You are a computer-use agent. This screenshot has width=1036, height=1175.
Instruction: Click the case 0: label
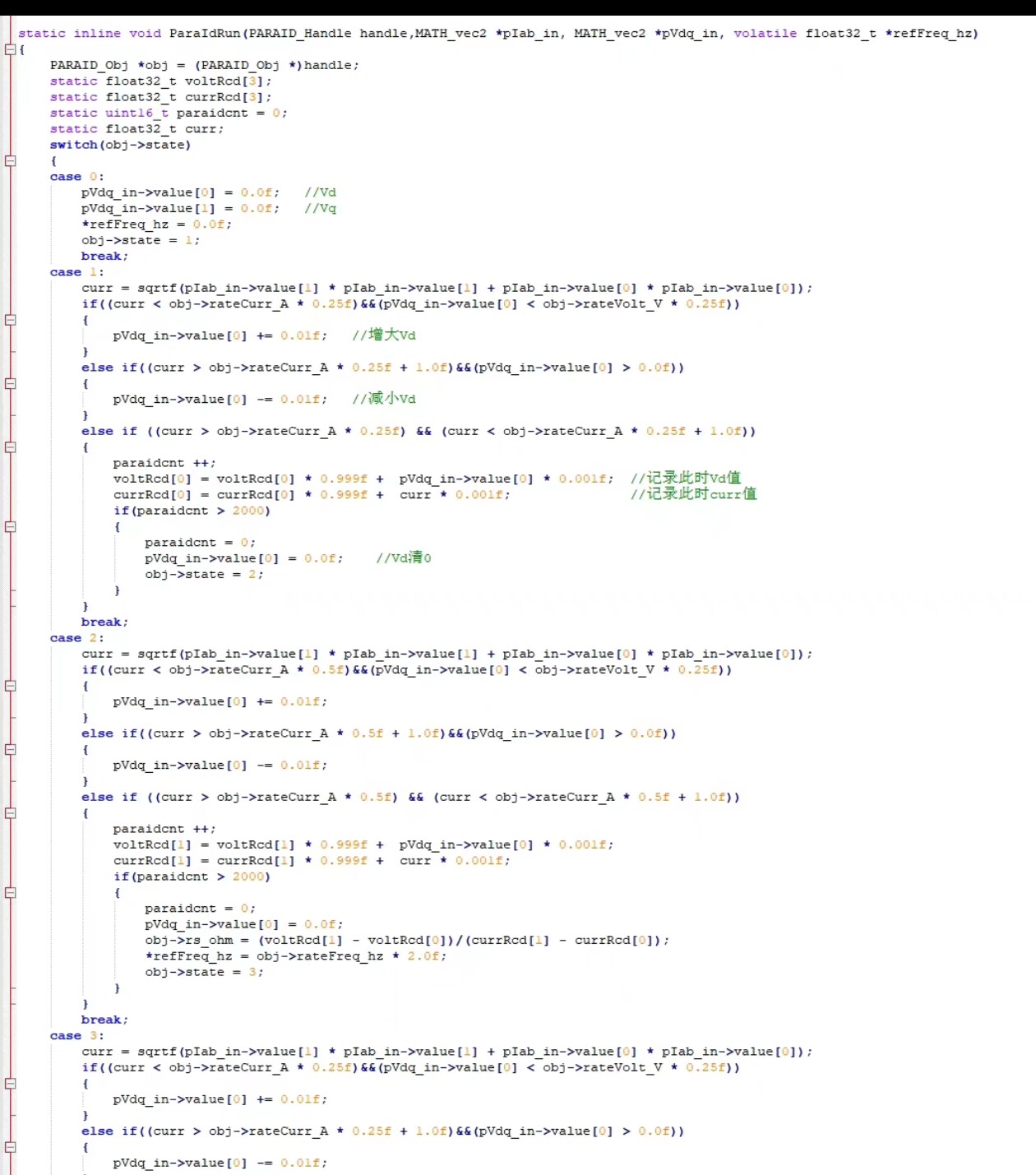tap(76, 177)
